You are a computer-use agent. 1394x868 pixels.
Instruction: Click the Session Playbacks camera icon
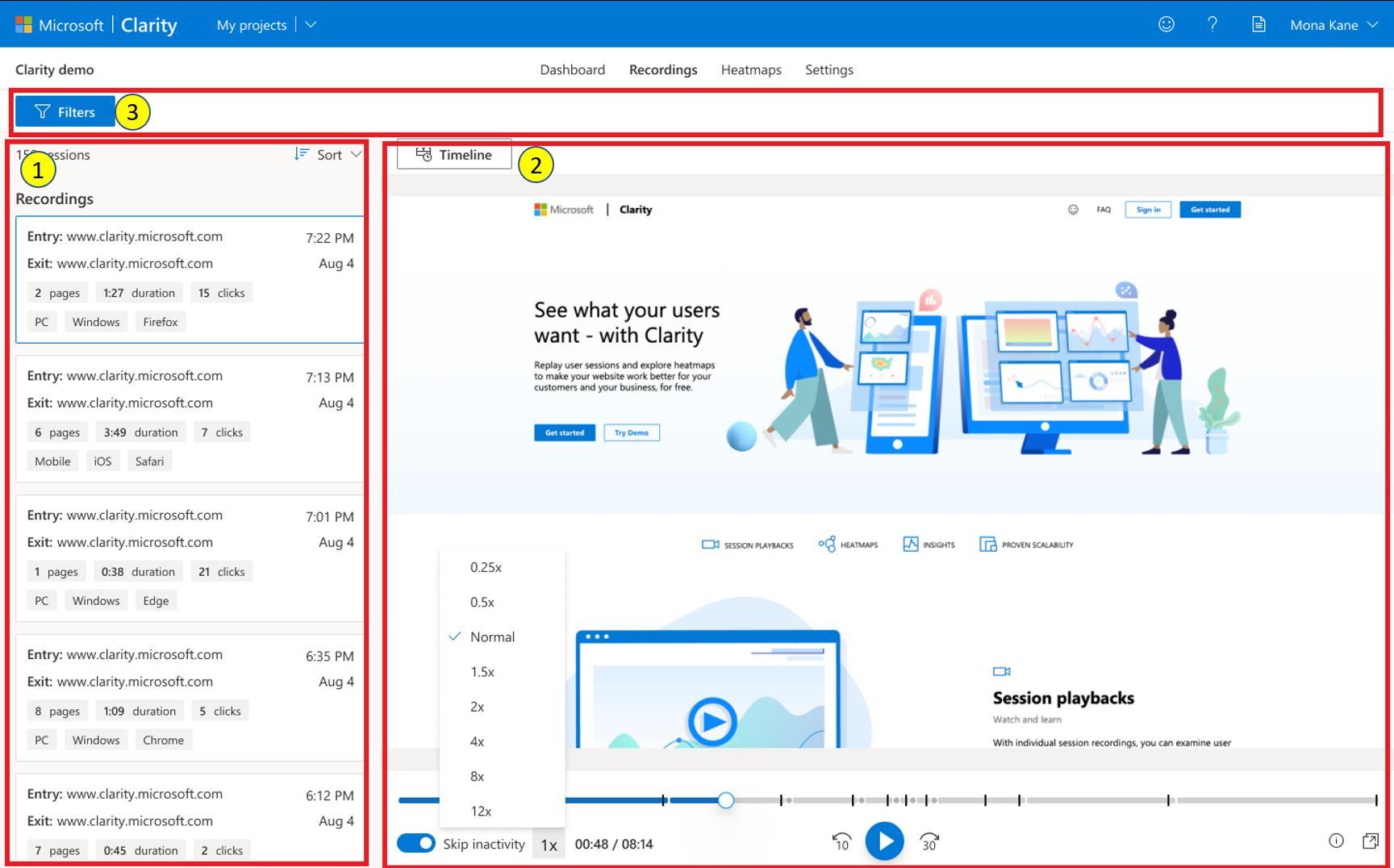710,545
